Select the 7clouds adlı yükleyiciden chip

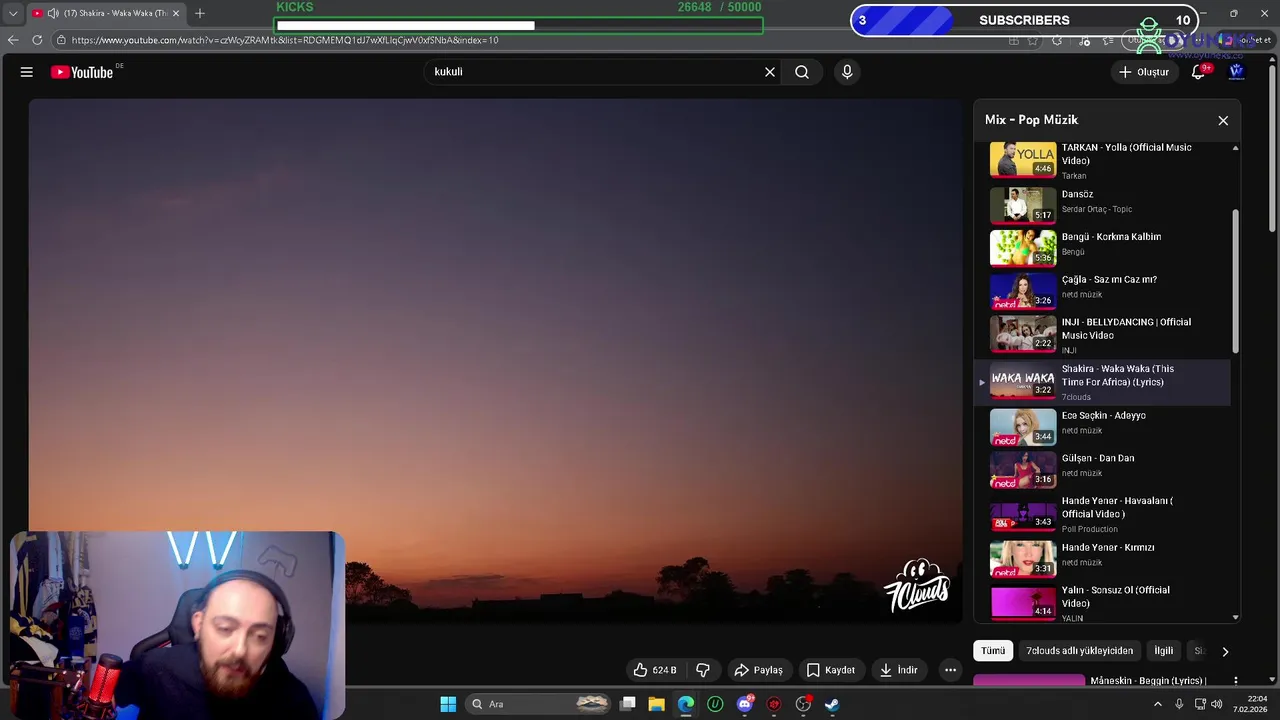pos(1079,651)
